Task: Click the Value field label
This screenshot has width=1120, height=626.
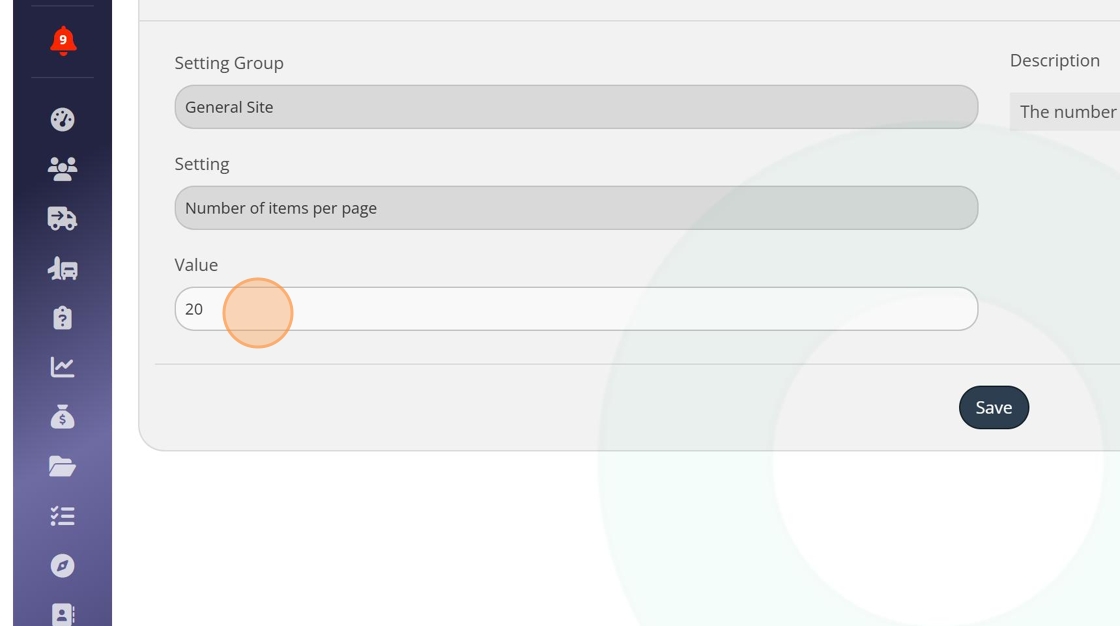Action: coord(196,265)
